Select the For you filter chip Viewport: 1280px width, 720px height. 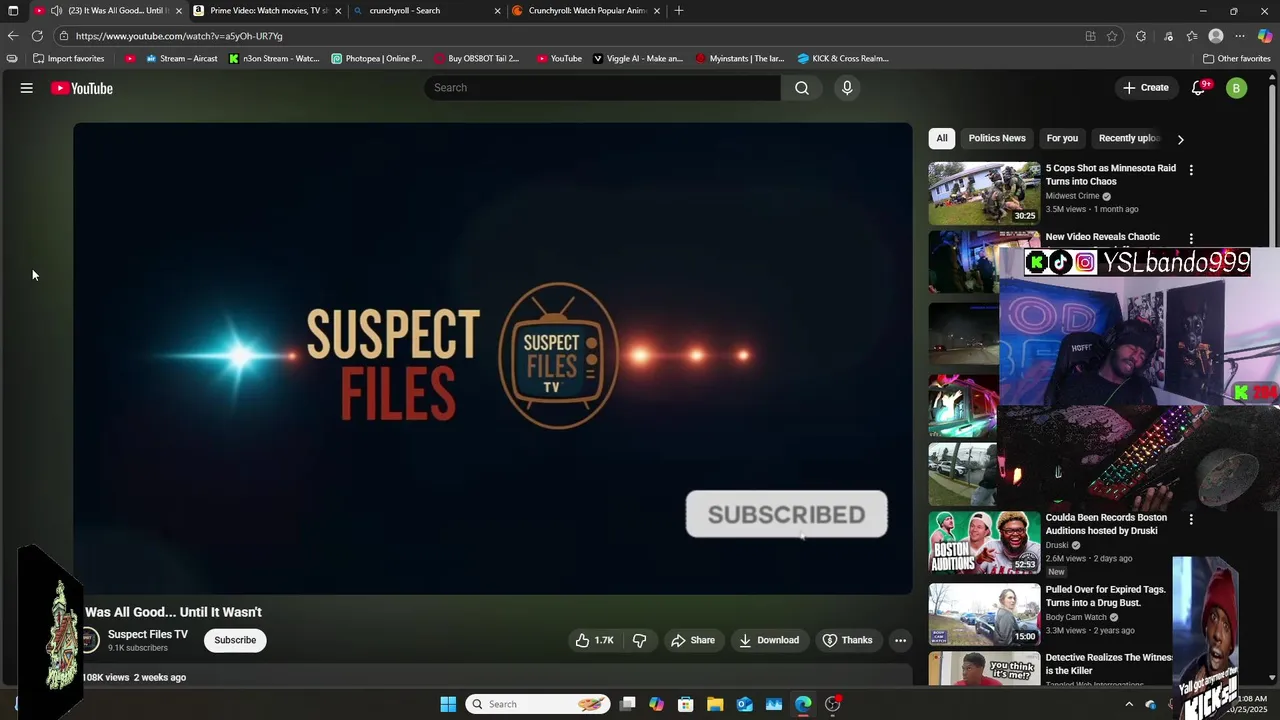pos(1062,138)
